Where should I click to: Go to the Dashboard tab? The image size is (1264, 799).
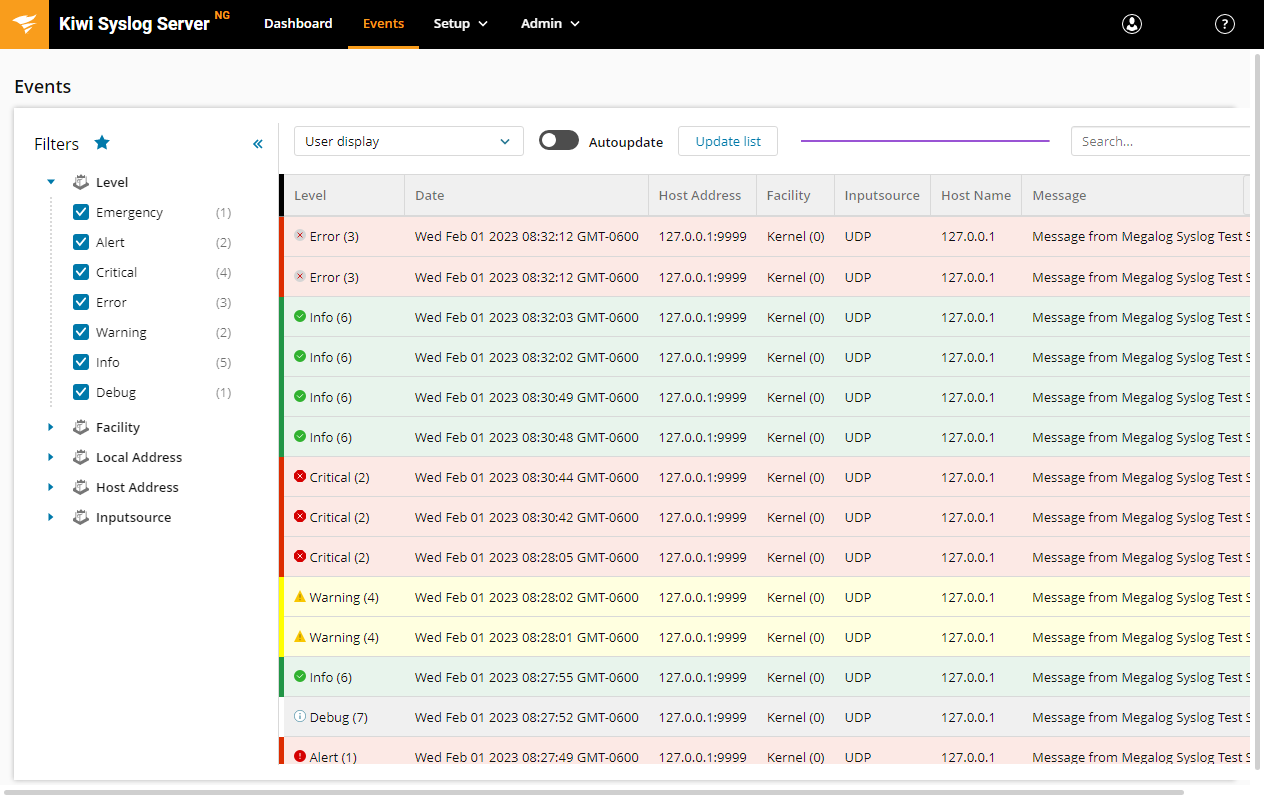pos(298,24)
